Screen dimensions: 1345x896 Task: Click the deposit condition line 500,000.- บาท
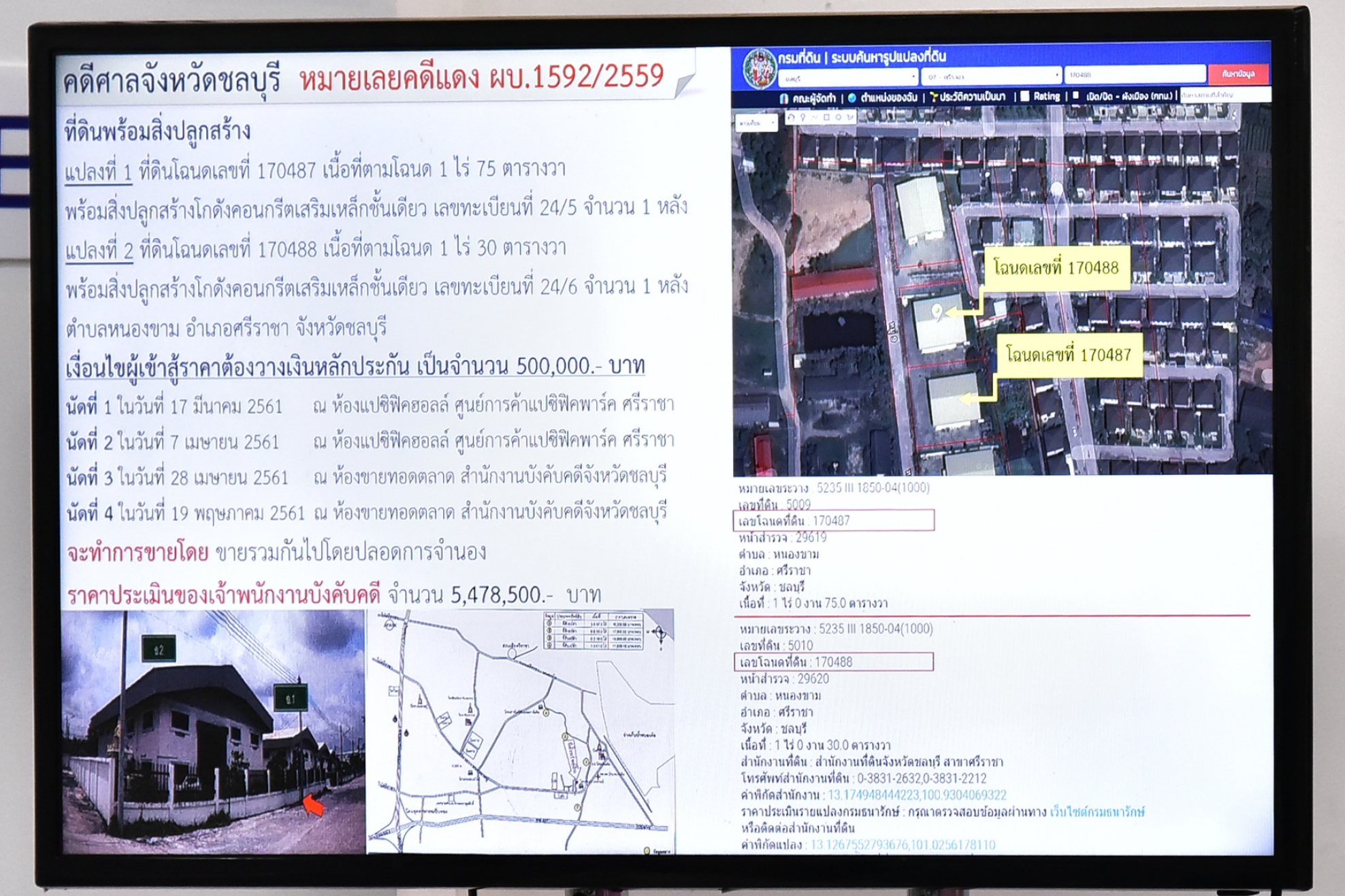click(355, 366)
